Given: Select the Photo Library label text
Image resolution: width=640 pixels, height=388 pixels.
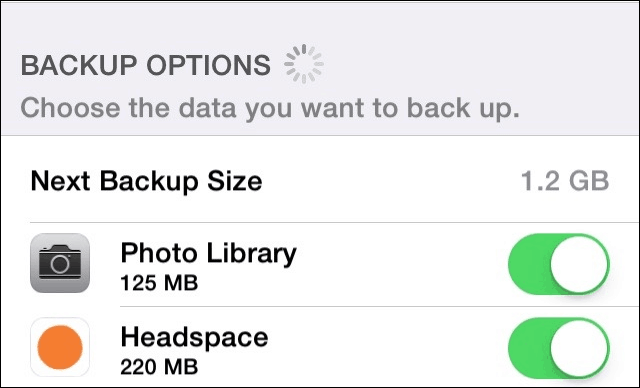Looking at the screenshot, I should (209, 253).
